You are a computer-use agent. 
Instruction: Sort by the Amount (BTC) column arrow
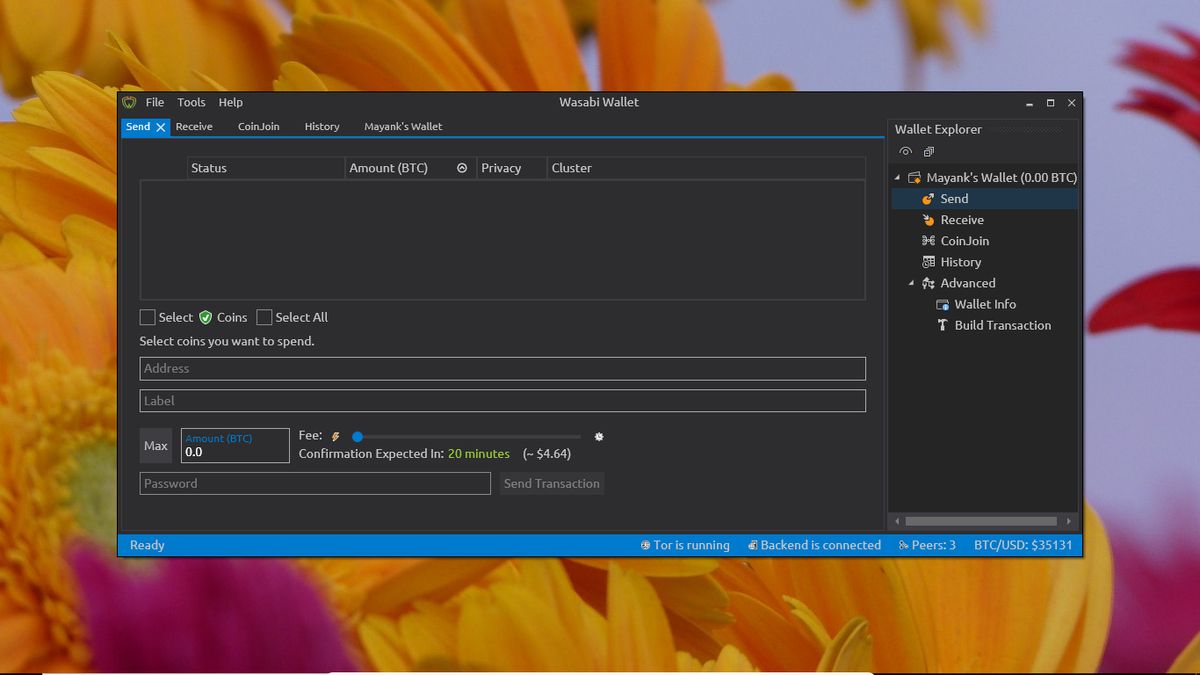coord(462,168)
